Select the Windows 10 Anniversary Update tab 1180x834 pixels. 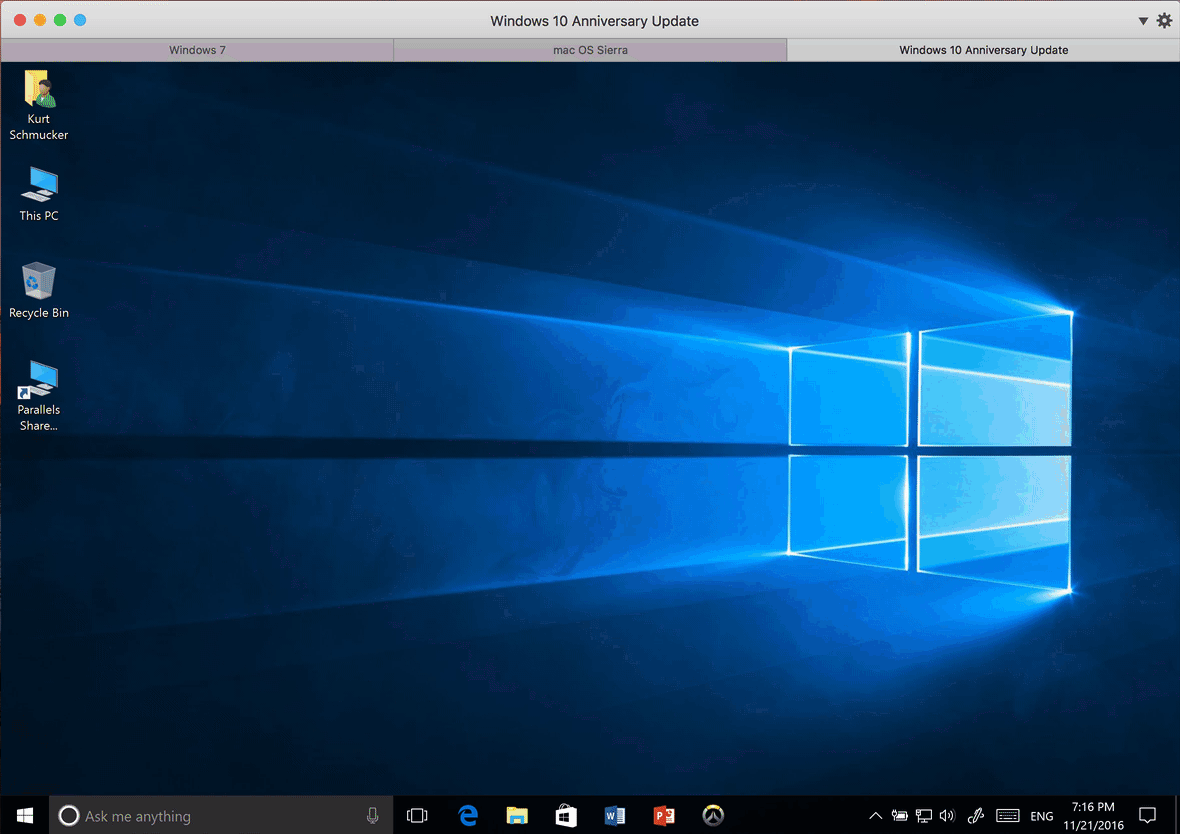click(x=984, y=50)
